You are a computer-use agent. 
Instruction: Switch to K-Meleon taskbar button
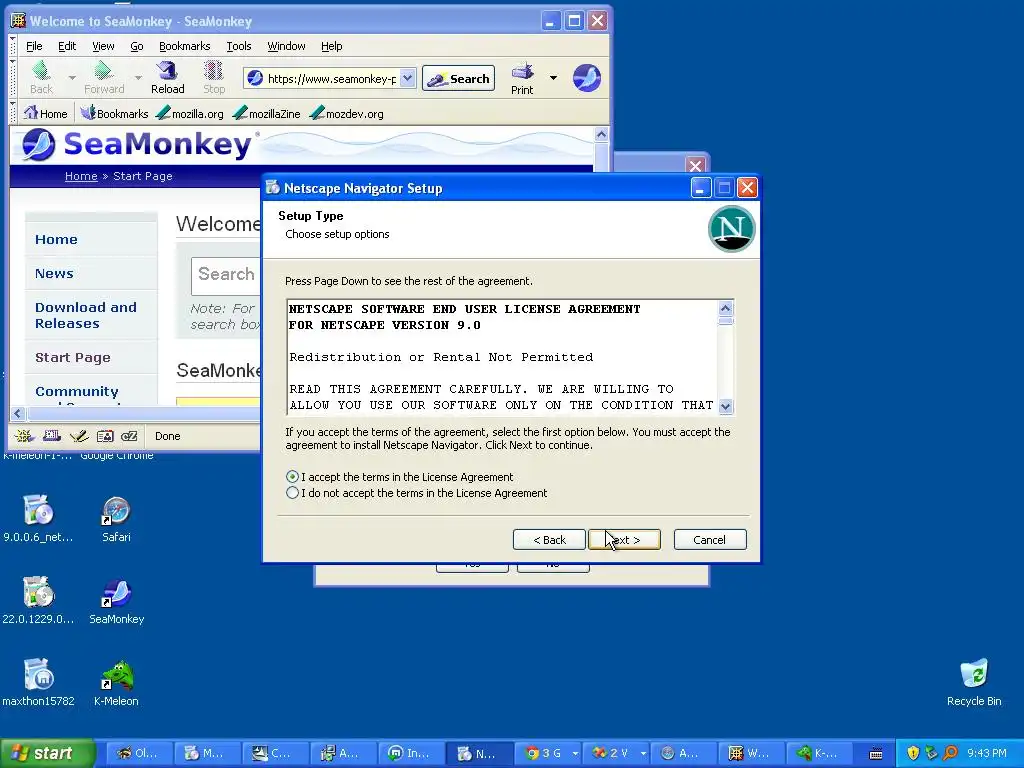818,754
